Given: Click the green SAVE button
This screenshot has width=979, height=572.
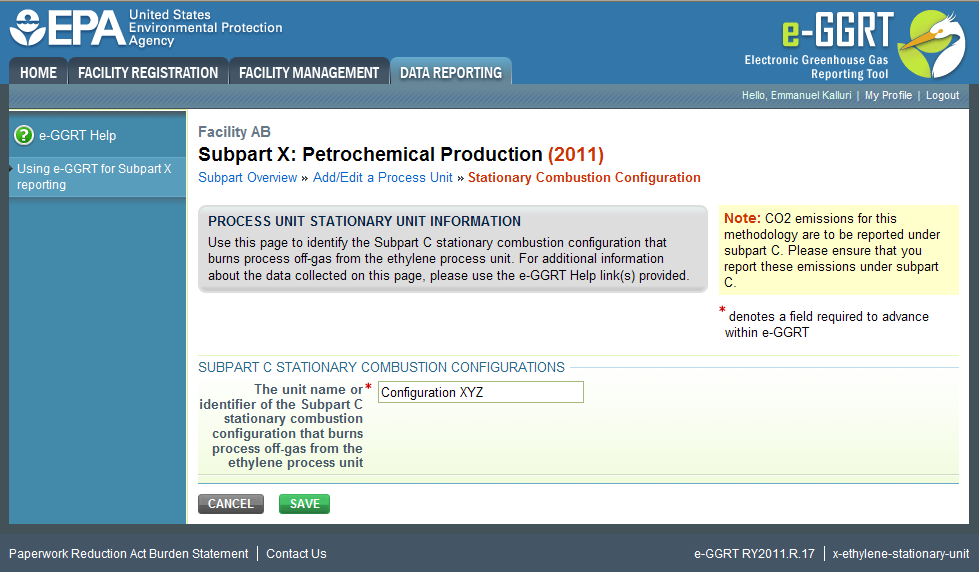Looking at the screenshot, I should (x=305, y=504).
